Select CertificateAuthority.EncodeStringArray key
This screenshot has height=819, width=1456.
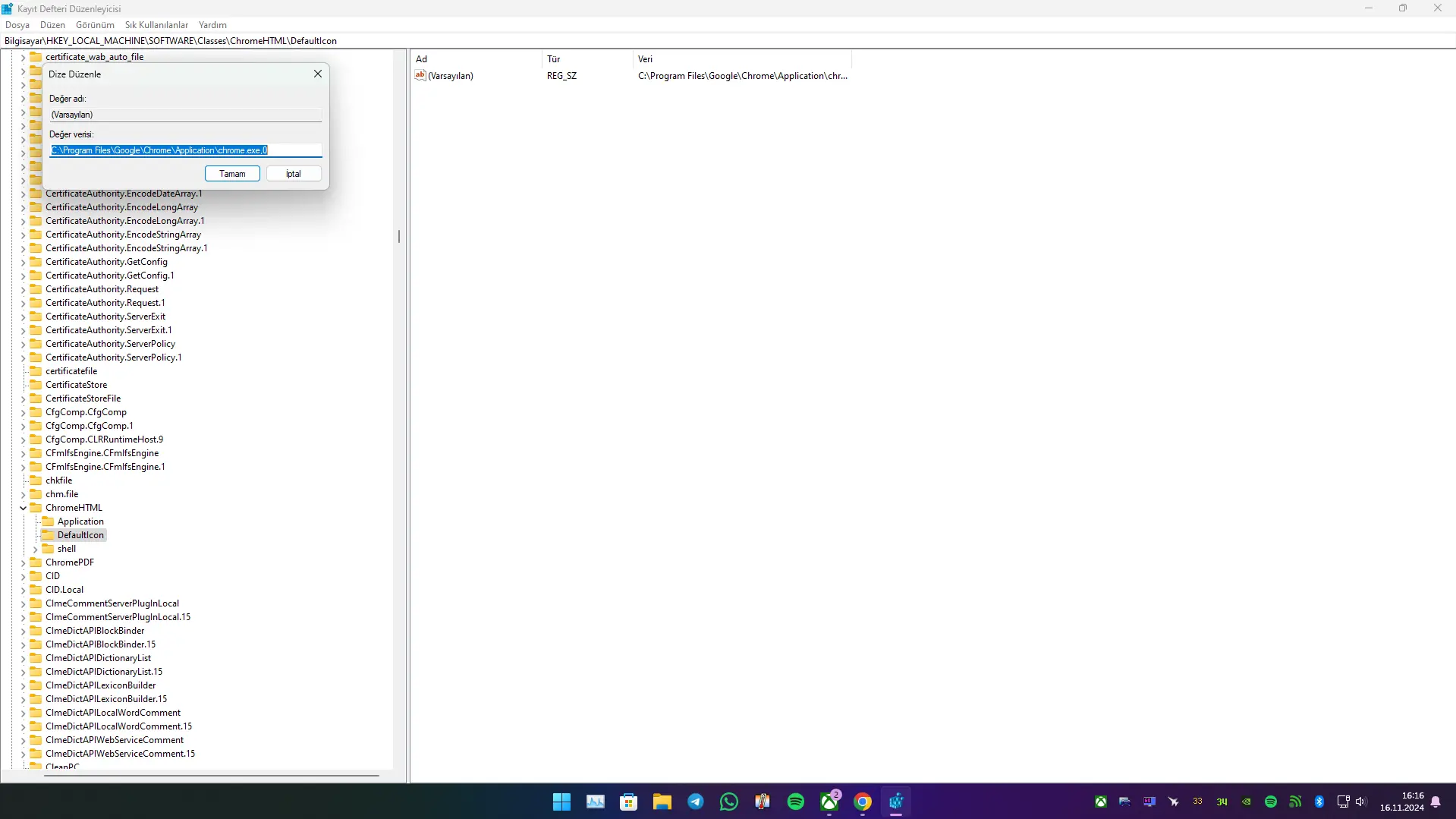(x=123, y=235)
